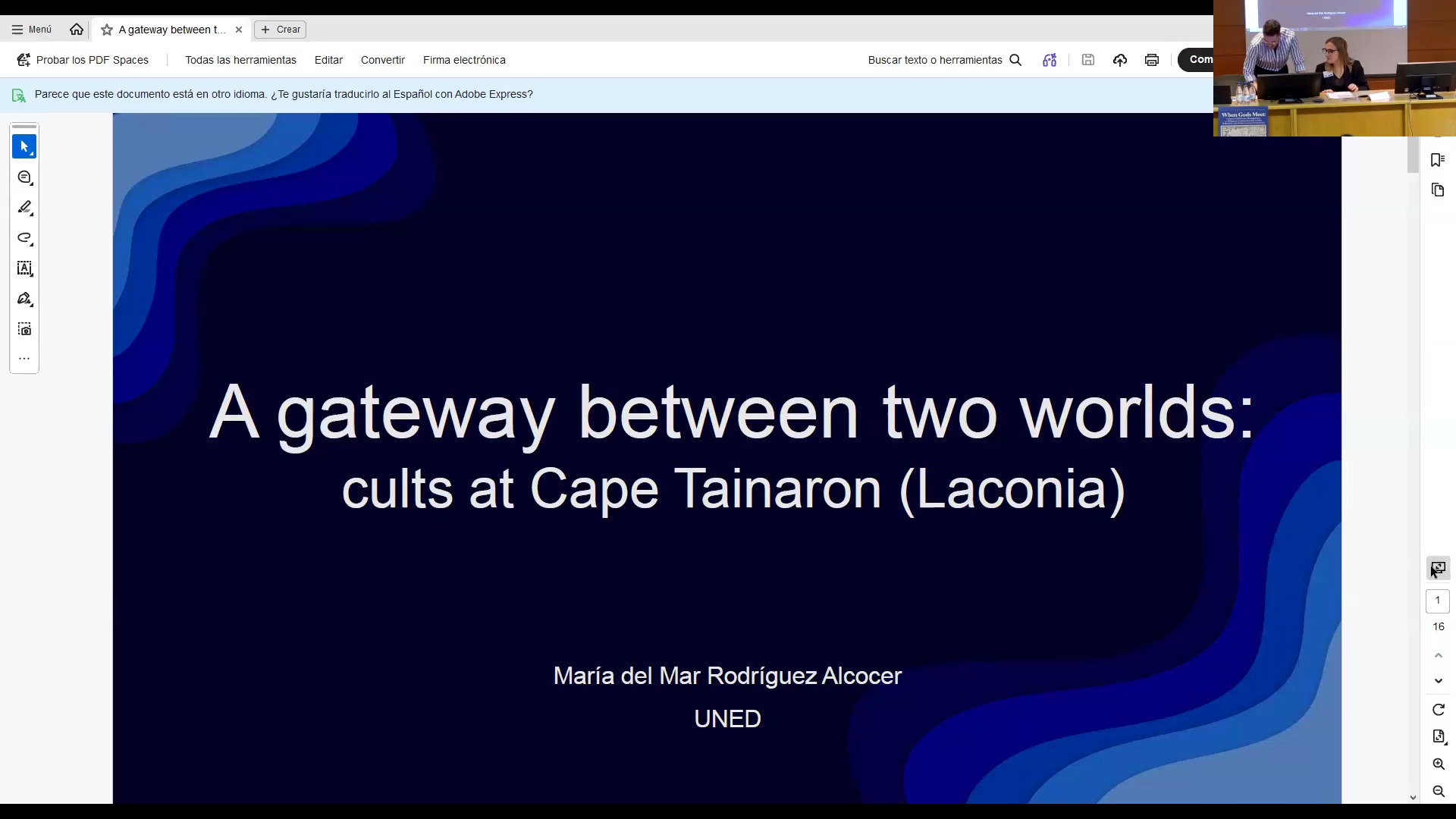Go to previous page with up chevron
1456x819 pixels.
click(x=1439, y=655)
